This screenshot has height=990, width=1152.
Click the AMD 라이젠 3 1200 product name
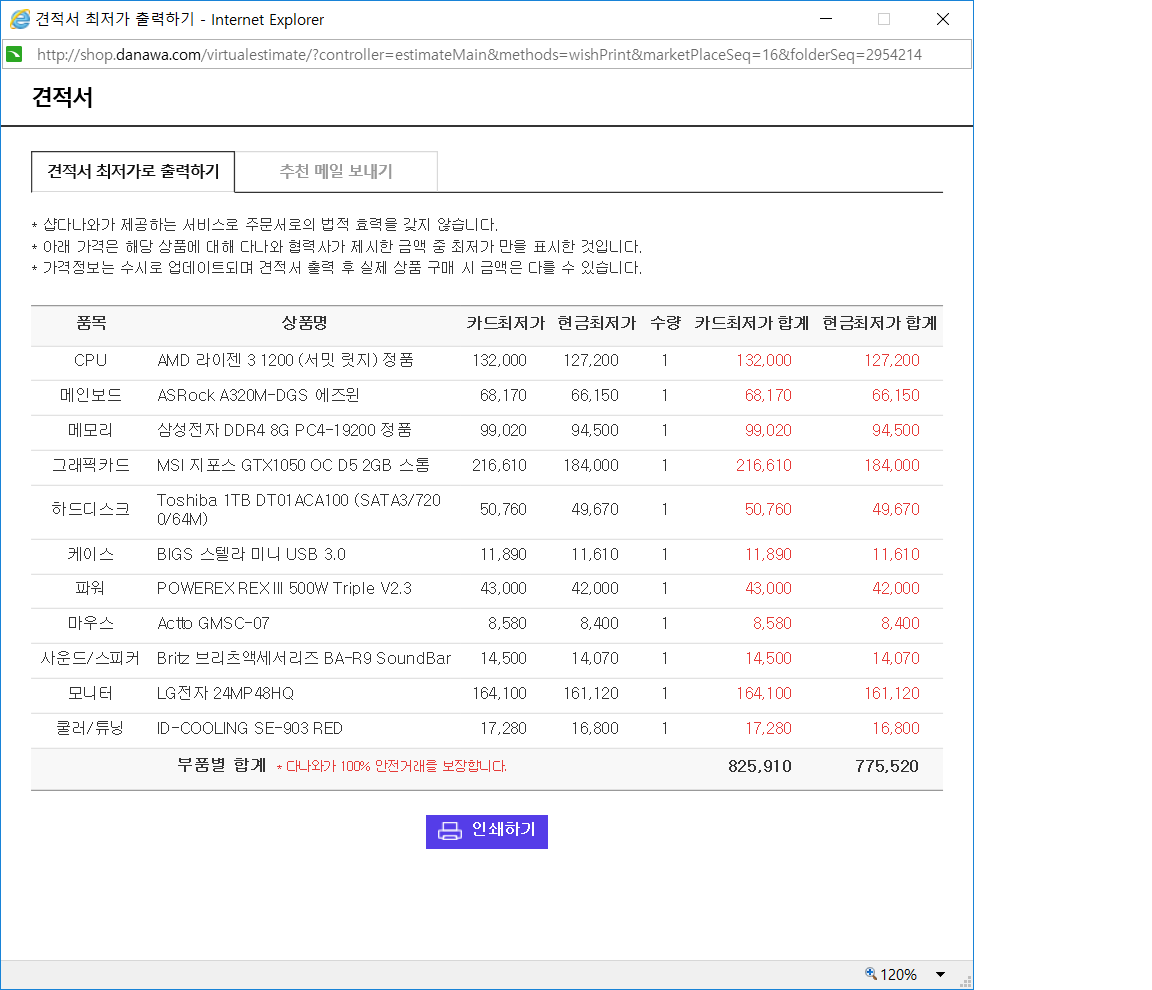(x=285, y=360)
